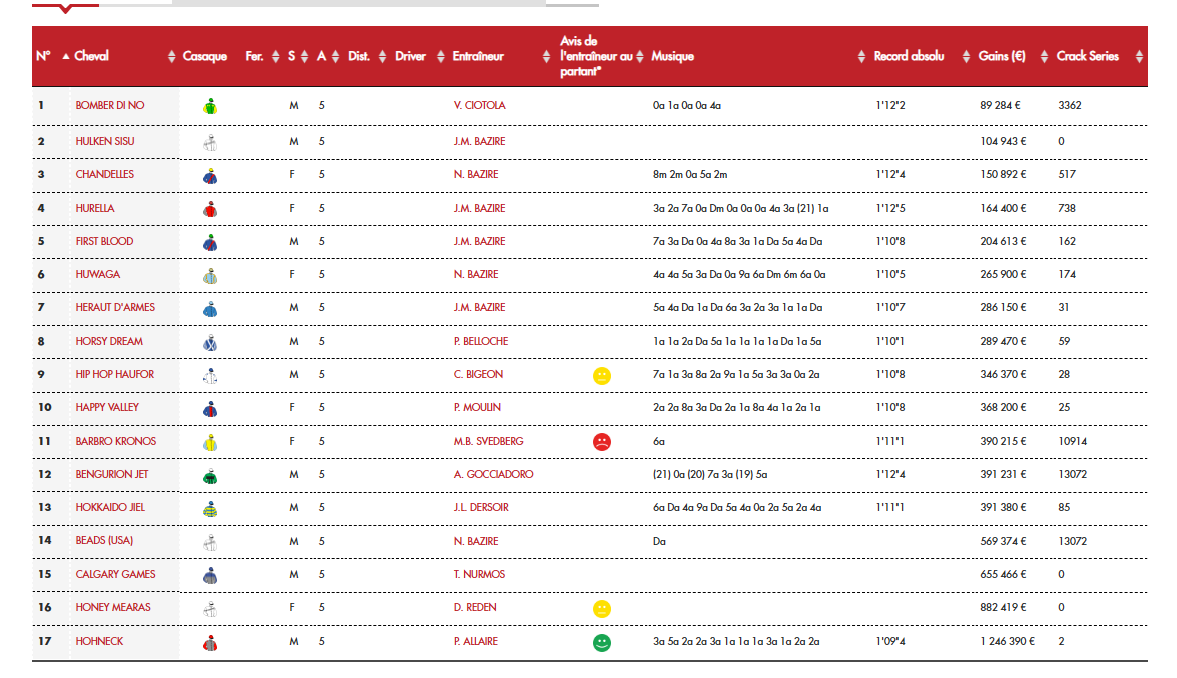Sort by Dist. column arrows

382,56
